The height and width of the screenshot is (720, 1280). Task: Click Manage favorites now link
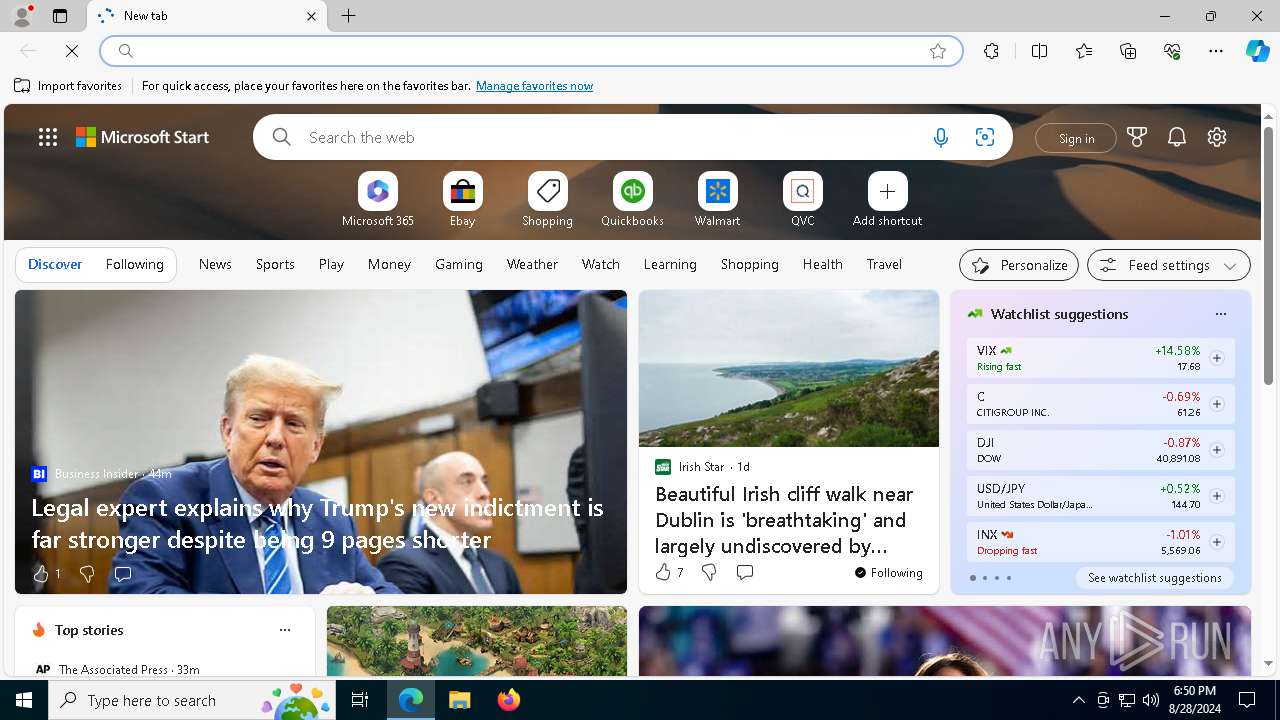[x=534, y=86]
